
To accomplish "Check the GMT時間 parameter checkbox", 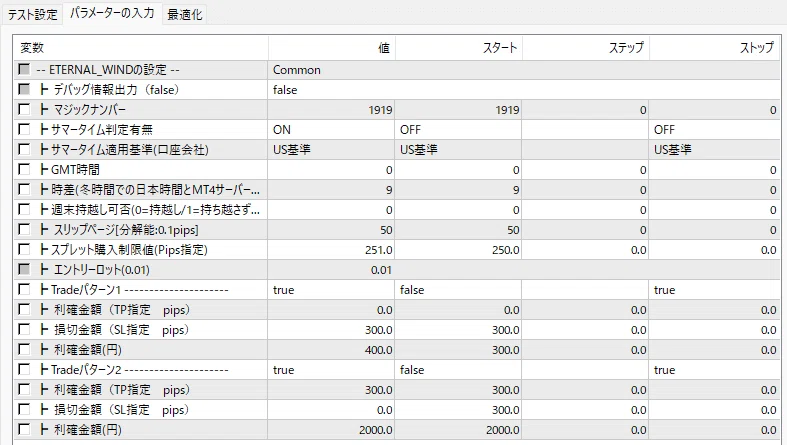I will coord(24,170).
